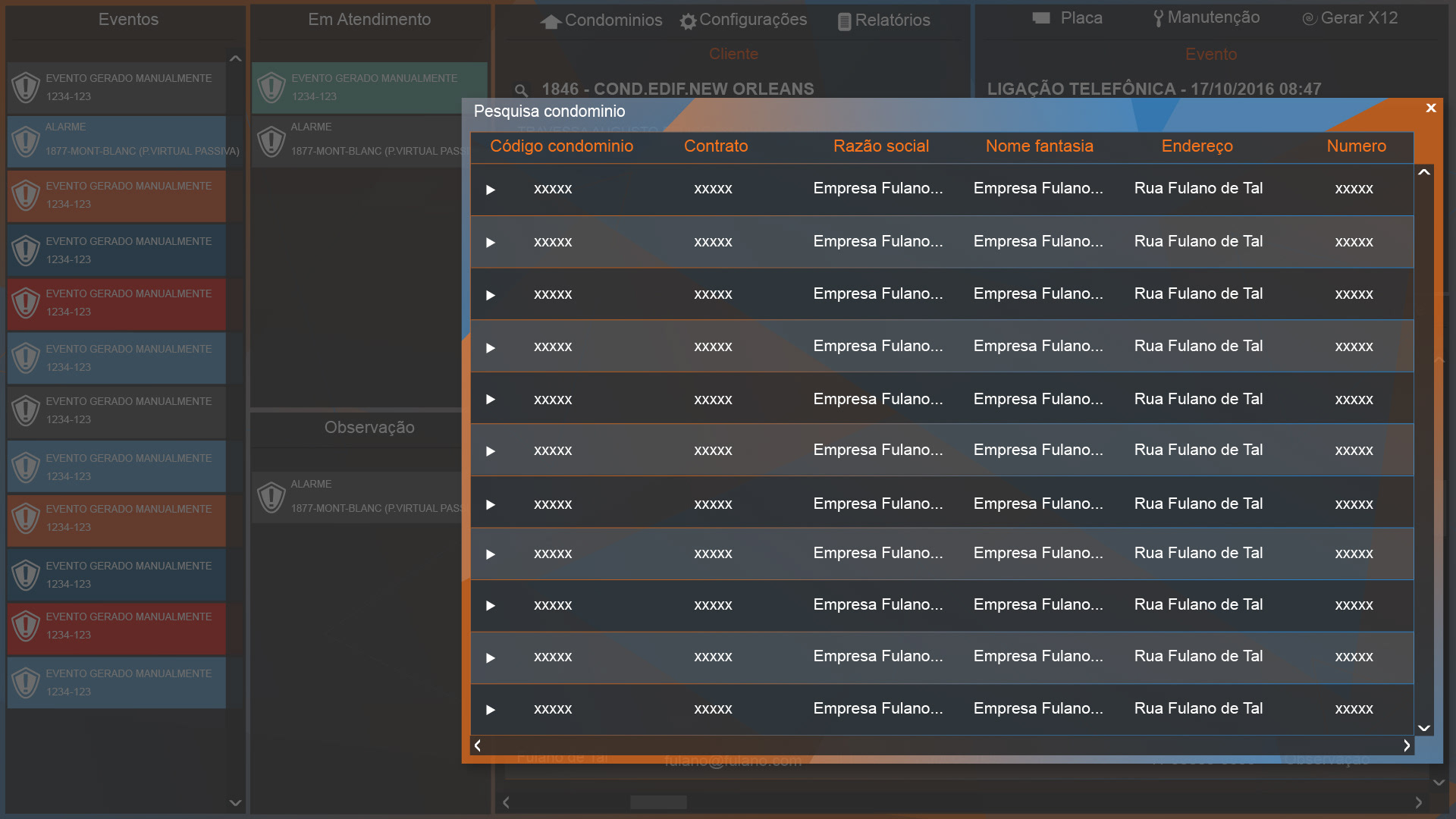Open the Placa menu item
This screenshot has width=1456, height=819.
coord(1067,18)
